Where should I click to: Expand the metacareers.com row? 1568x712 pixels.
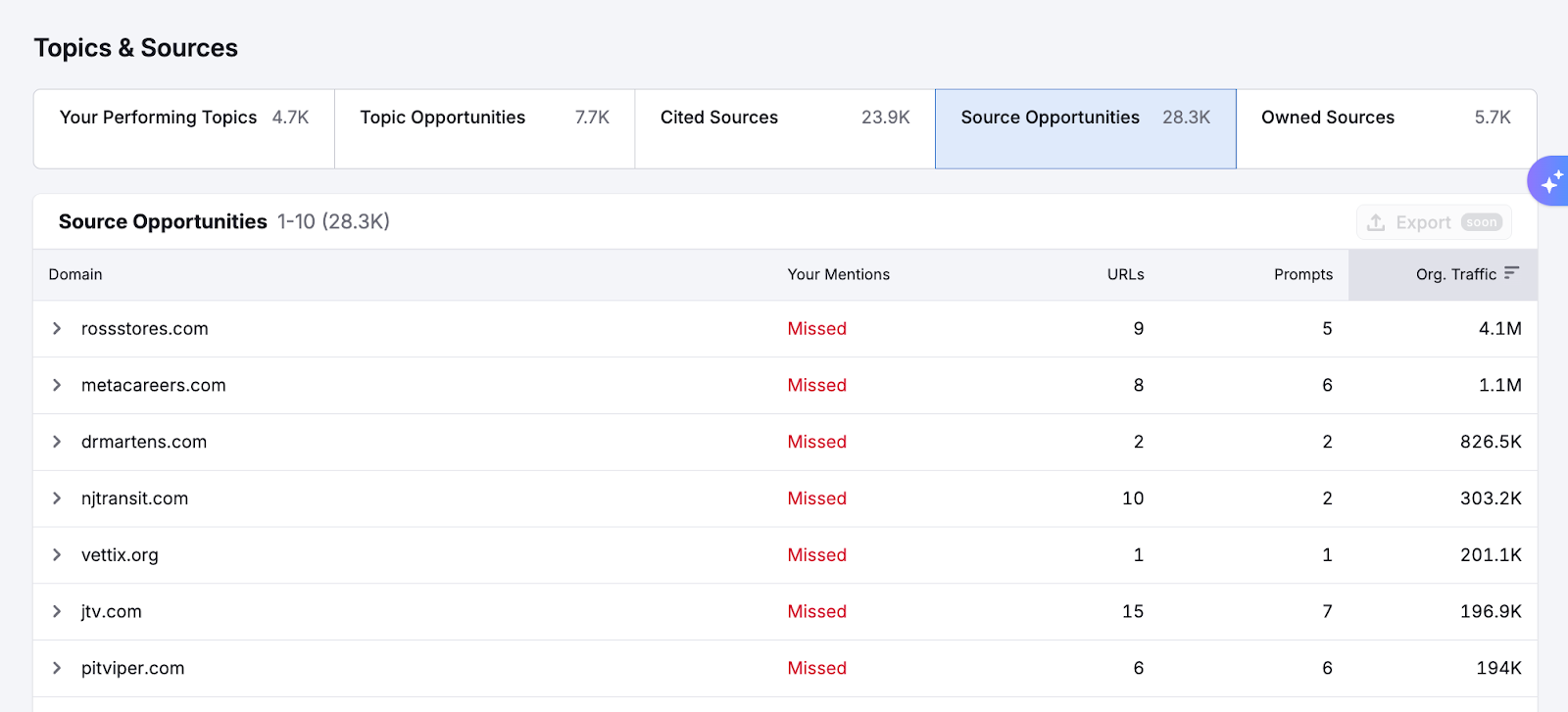pyautogui.click(x=57, y=386)
